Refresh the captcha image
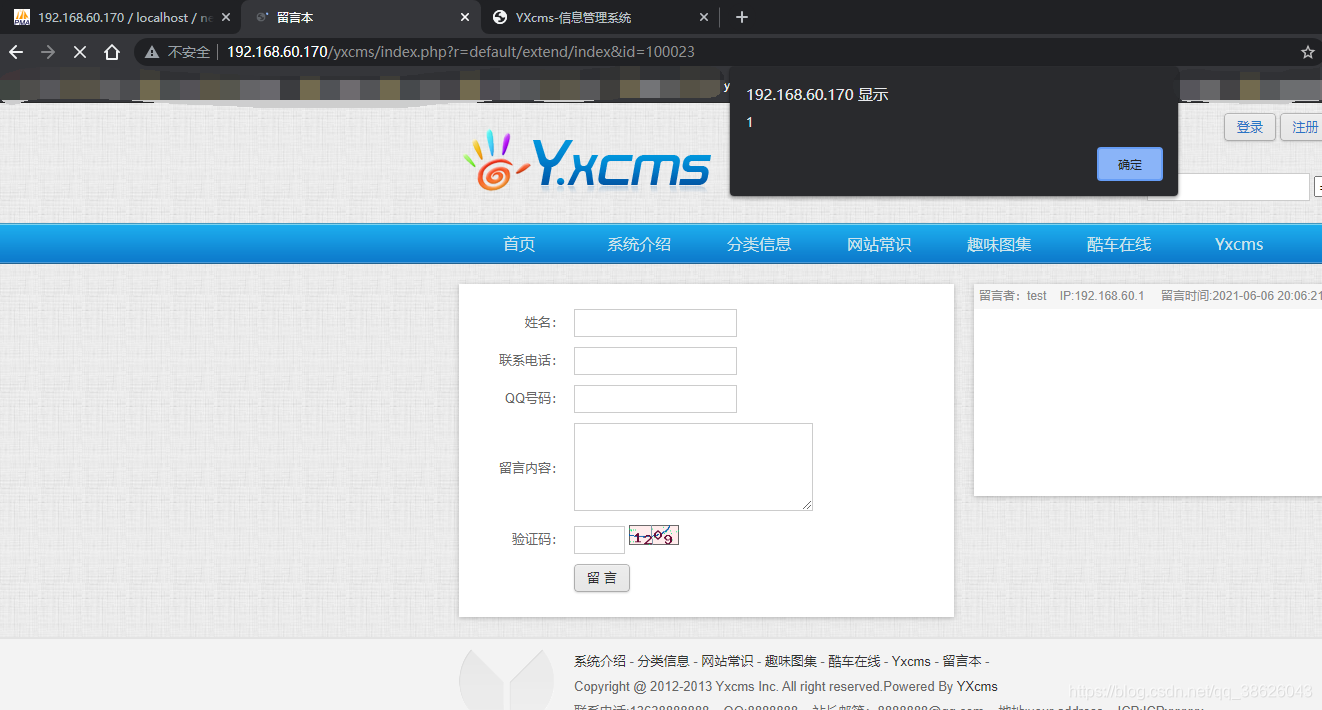Image resolution: width=1322 pixels, height=710 pixels. 654,535
